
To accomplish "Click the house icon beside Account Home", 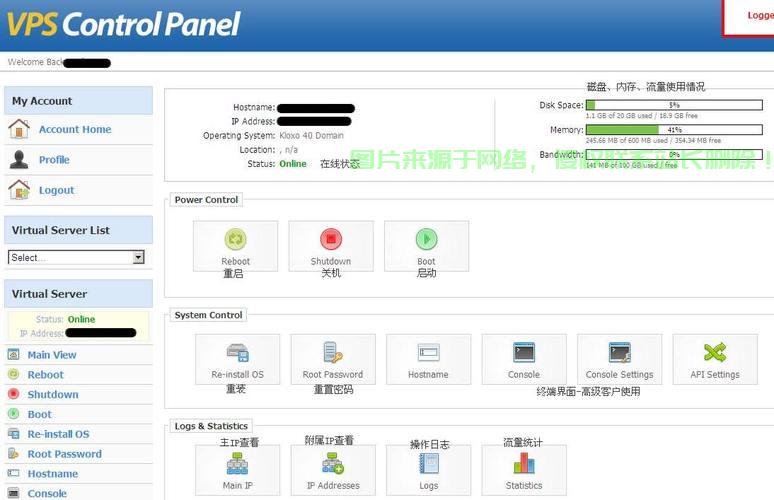I will 19,129.
